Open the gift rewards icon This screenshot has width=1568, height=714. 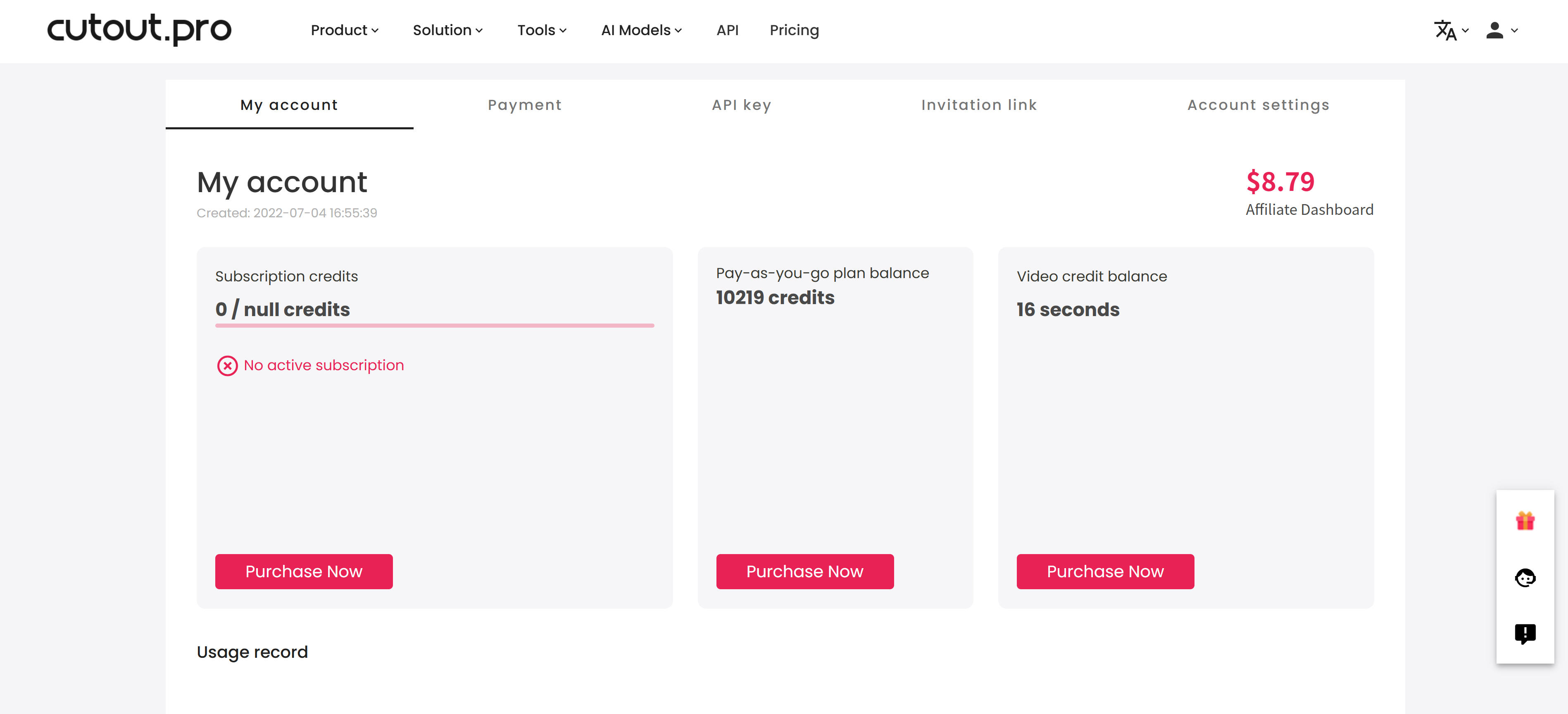[1524, 521]
